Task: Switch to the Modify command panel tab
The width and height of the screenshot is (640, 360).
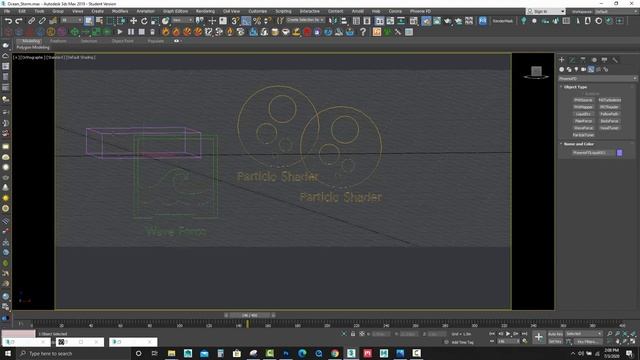Action: (572, 60)
